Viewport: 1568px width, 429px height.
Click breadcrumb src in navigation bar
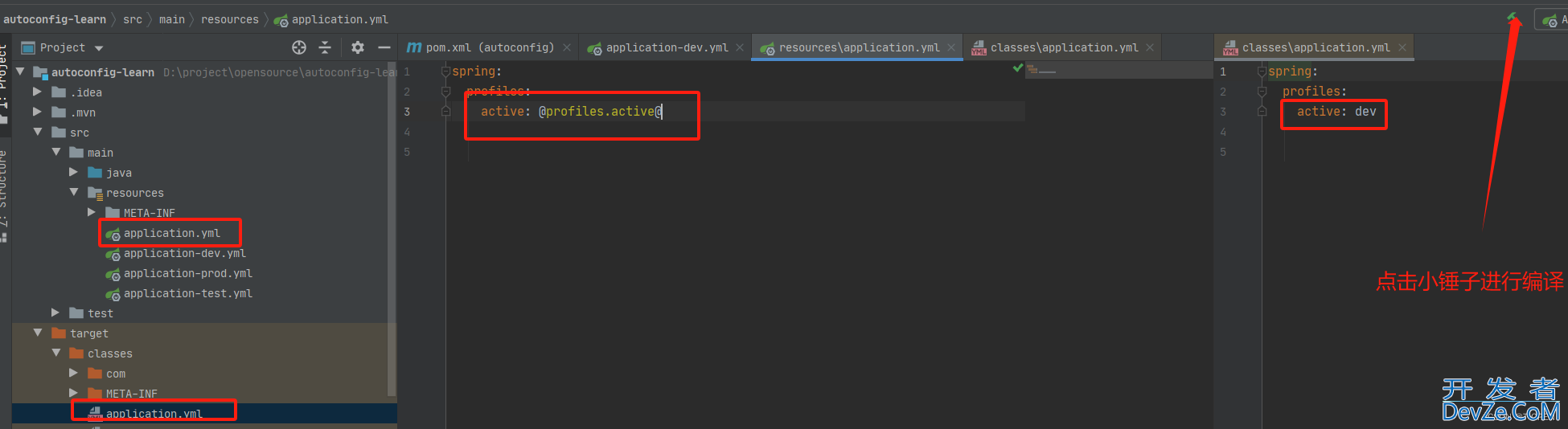pos(133,19)
